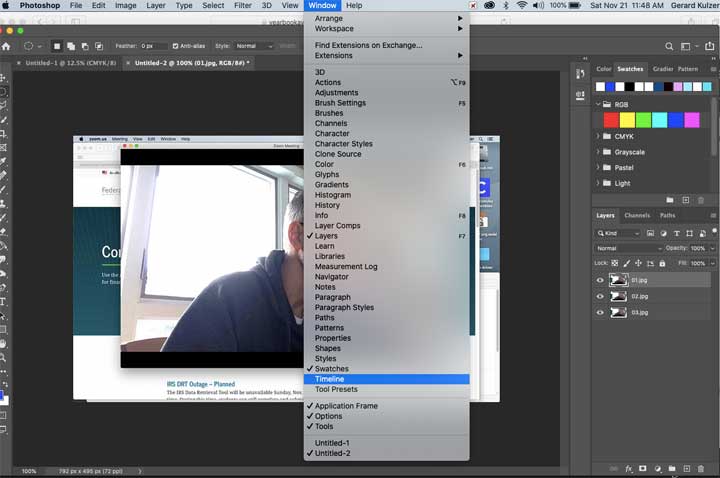The height and width of the screenshot is (478, 720).
Task: Delete layer using the Layers trash icon
Action: click(701, 469)
